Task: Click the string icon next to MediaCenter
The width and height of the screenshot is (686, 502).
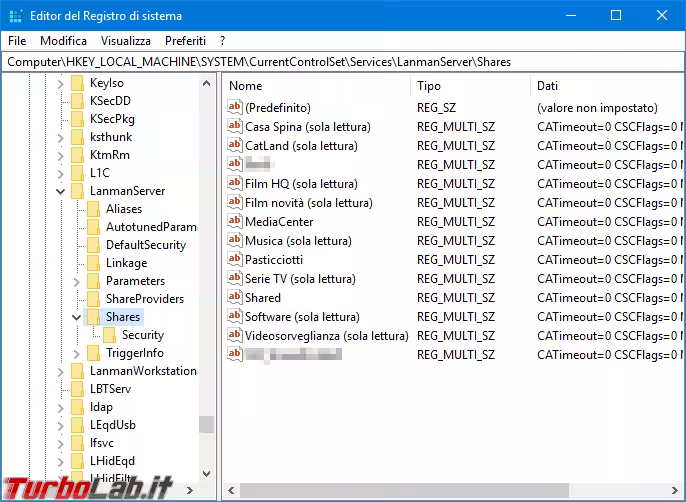Action: [x=235, y=222]
